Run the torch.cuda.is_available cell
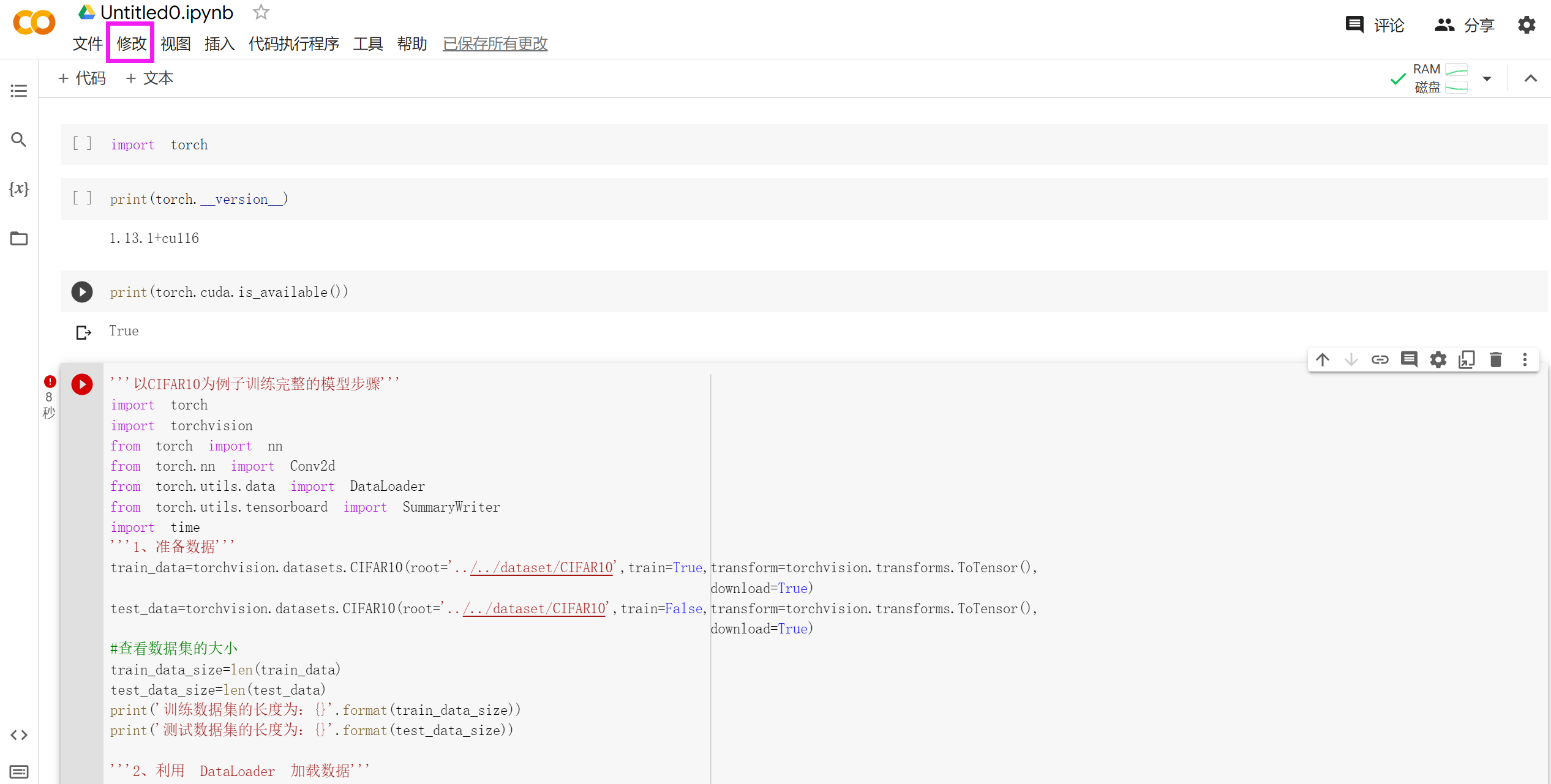The image size is (1551, 784). click(82, 292)
